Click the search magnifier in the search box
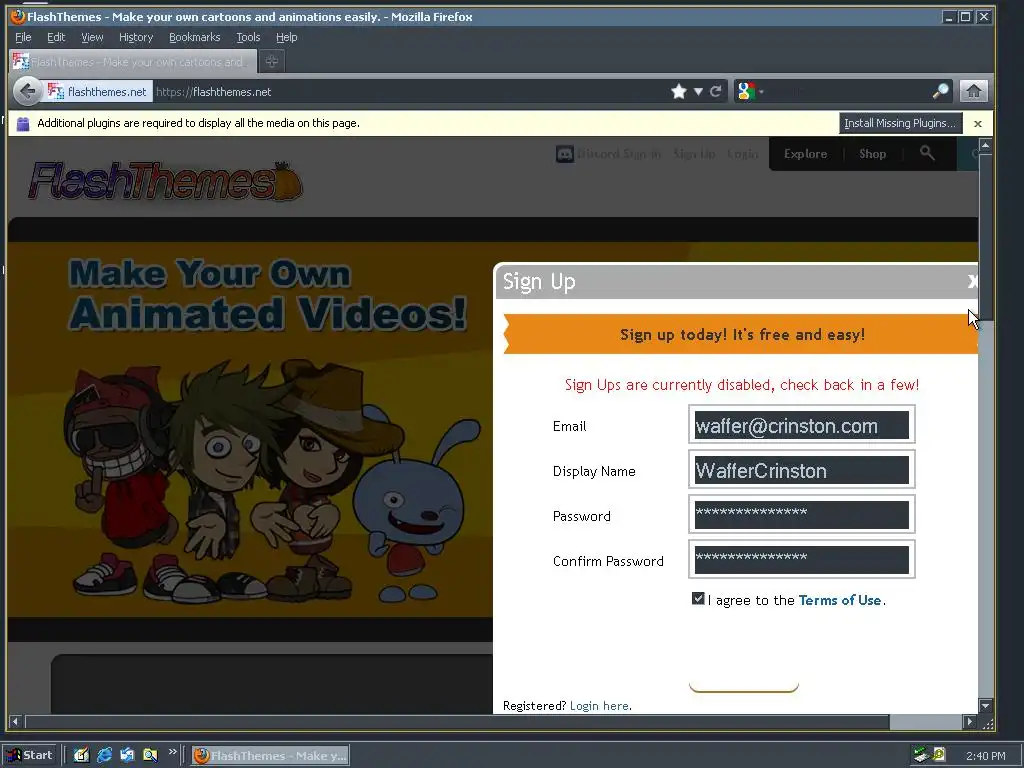The width and height of the screenshot is (1024, 768). pos(940,91)
